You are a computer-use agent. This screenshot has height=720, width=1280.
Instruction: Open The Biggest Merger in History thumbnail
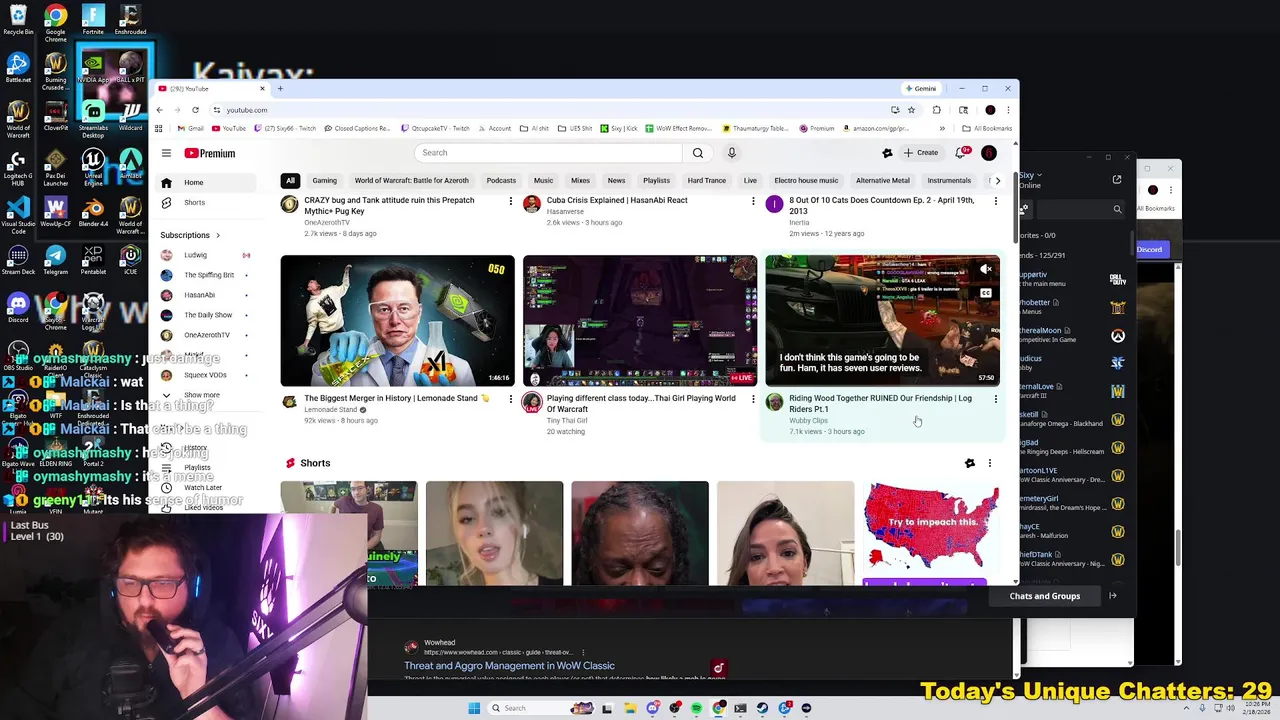click(397, 321)
